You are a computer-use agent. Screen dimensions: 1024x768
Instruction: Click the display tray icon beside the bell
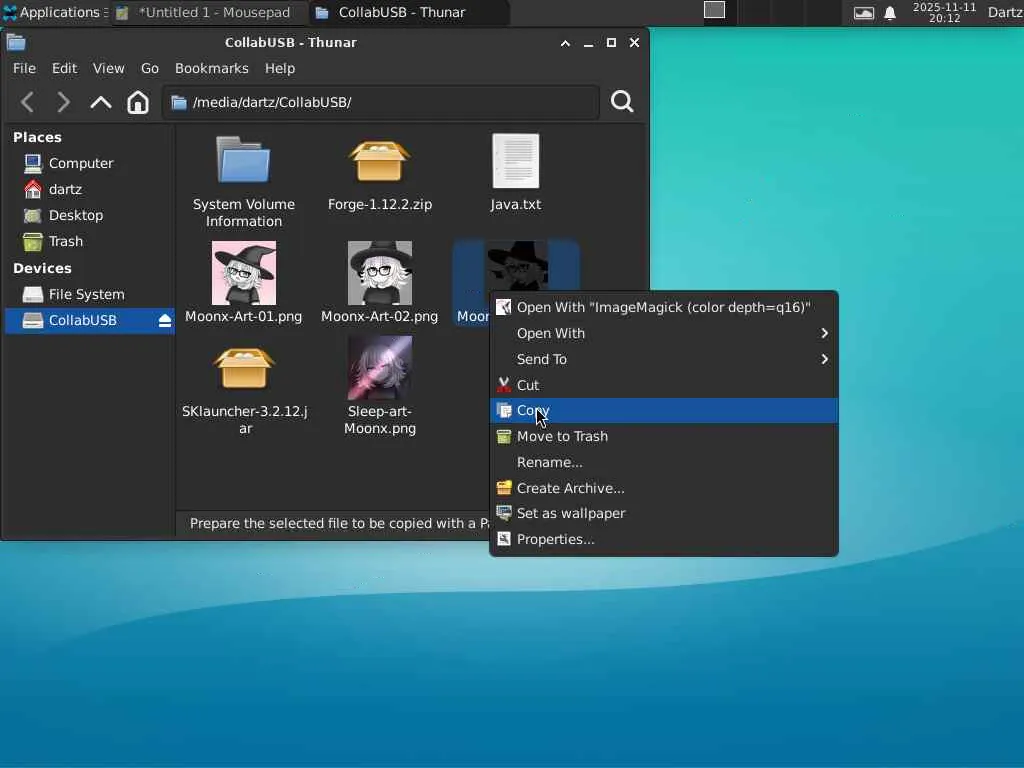click(863, 13)
